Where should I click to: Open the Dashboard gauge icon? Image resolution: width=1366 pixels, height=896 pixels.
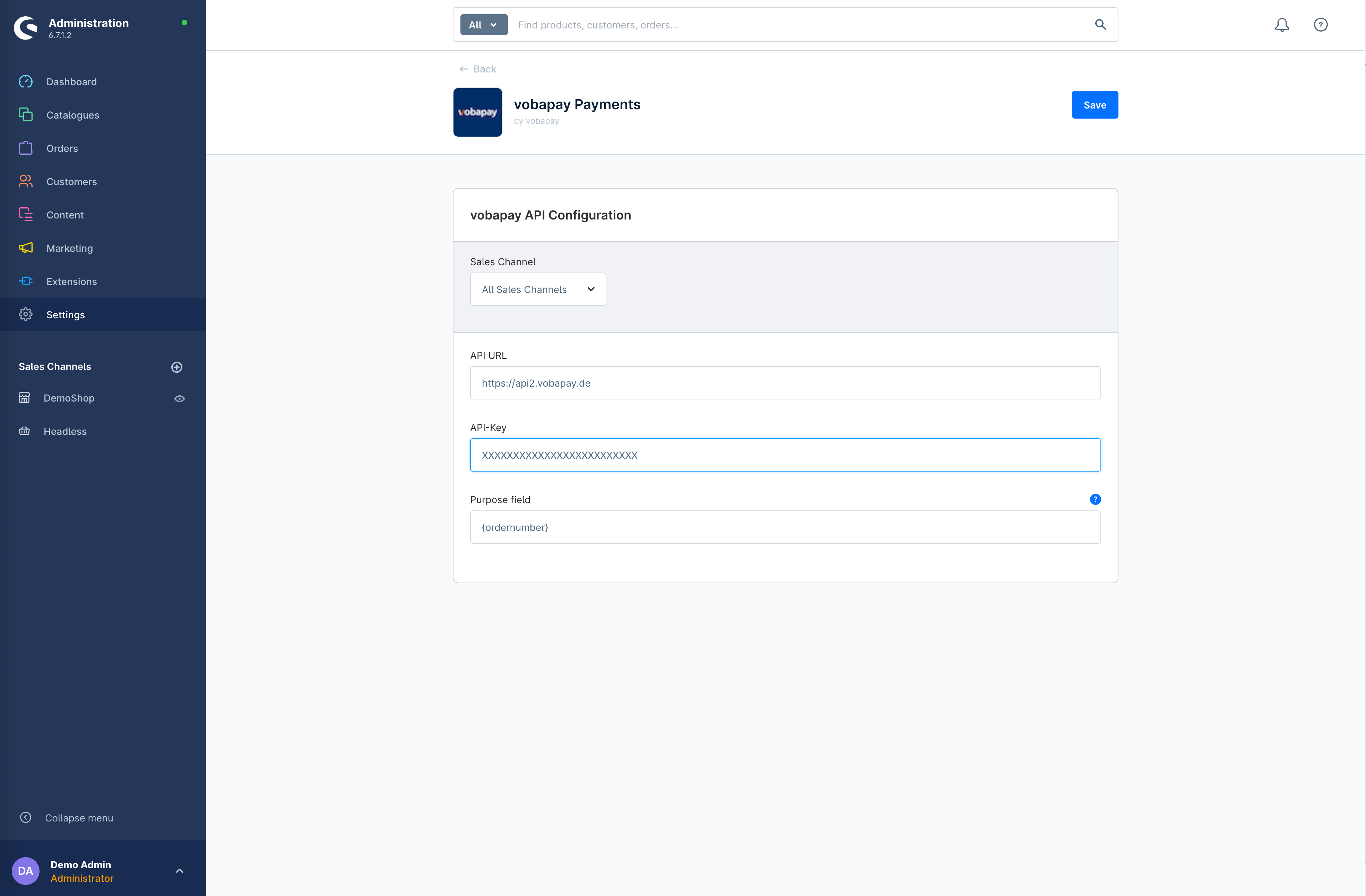[x=26, y=81]
